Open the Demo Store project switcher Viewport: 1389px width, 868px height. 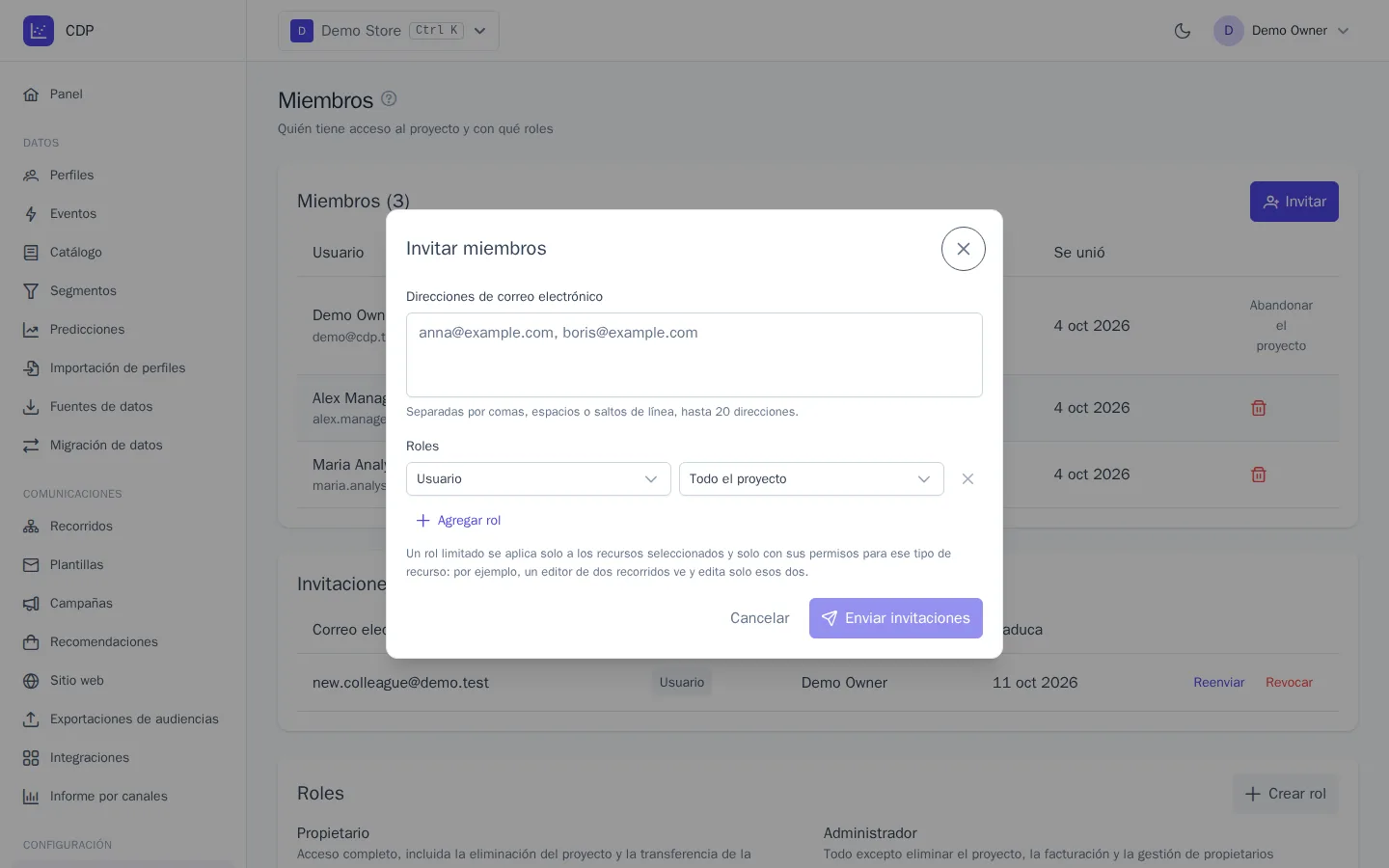pos(389,31)
